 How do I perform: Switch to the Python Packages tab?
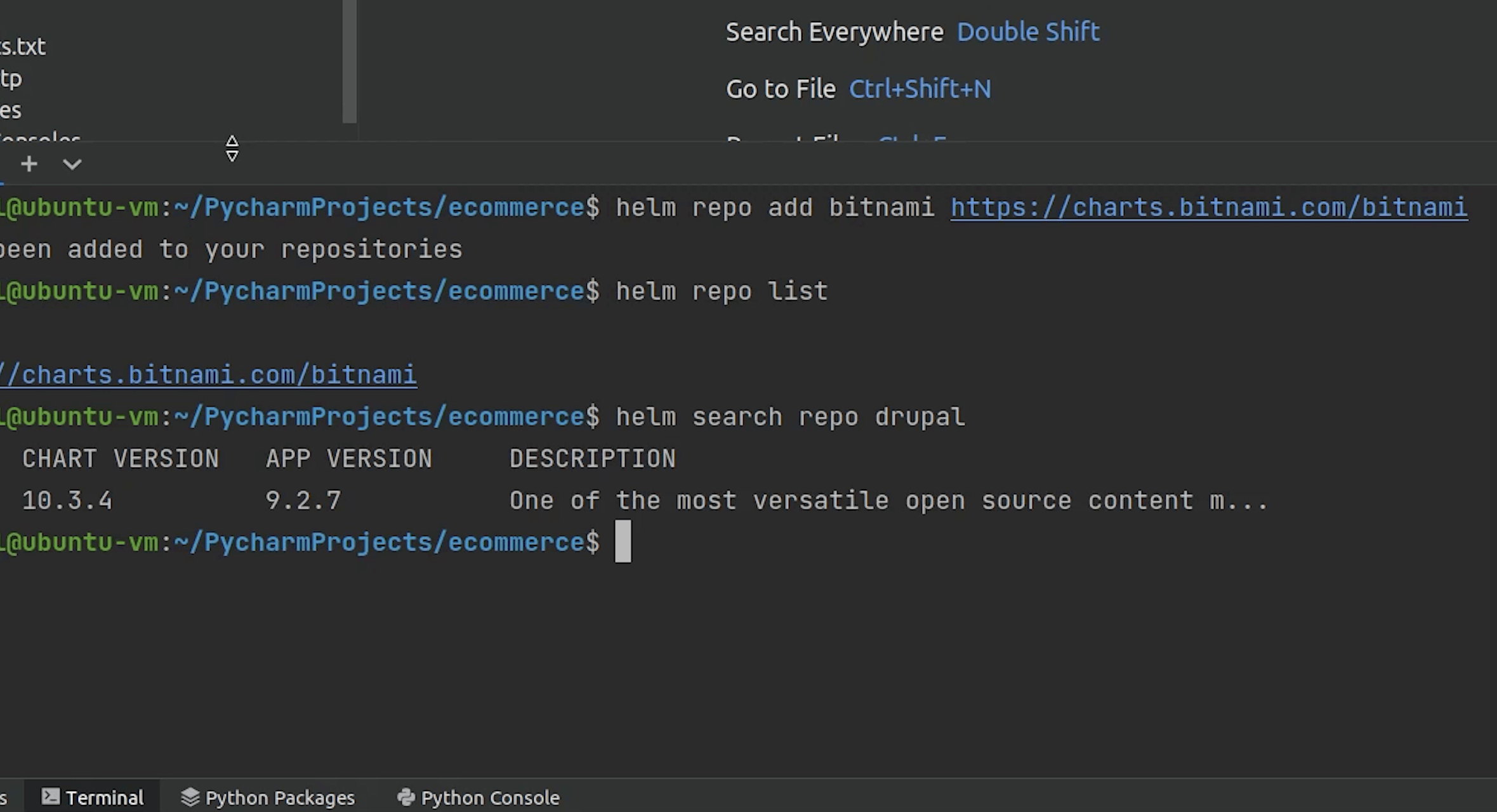pyautogui.click(x=279, y=797)
